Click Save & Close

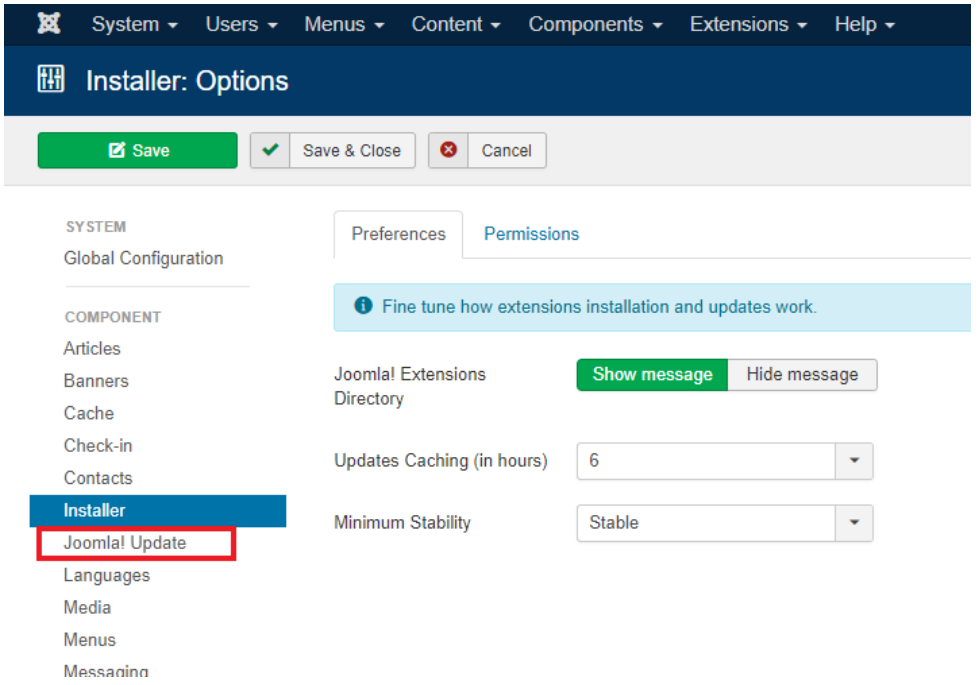(332, 150)
